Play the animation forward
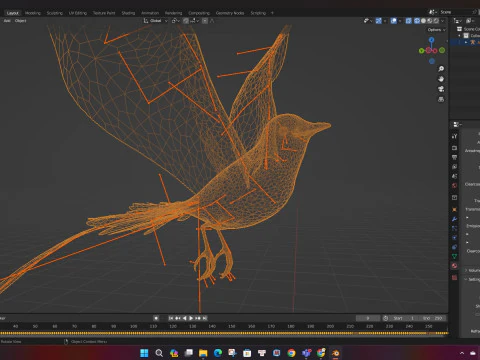480x360 pixels. pos(191,318)
